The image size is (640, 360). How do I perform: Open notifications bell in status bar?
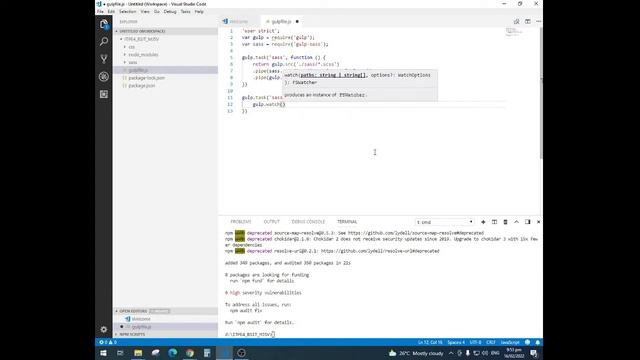click(x=538, y=342)
